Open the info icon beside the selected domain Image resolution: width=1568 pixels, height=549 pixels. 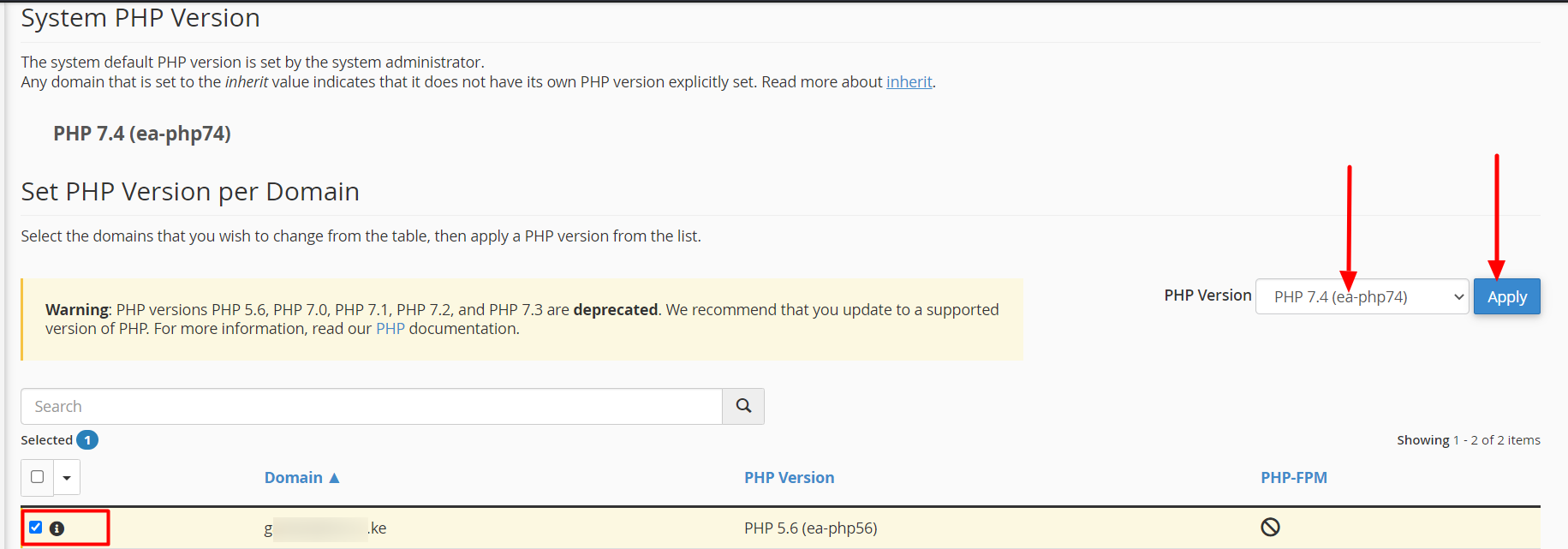57,528
